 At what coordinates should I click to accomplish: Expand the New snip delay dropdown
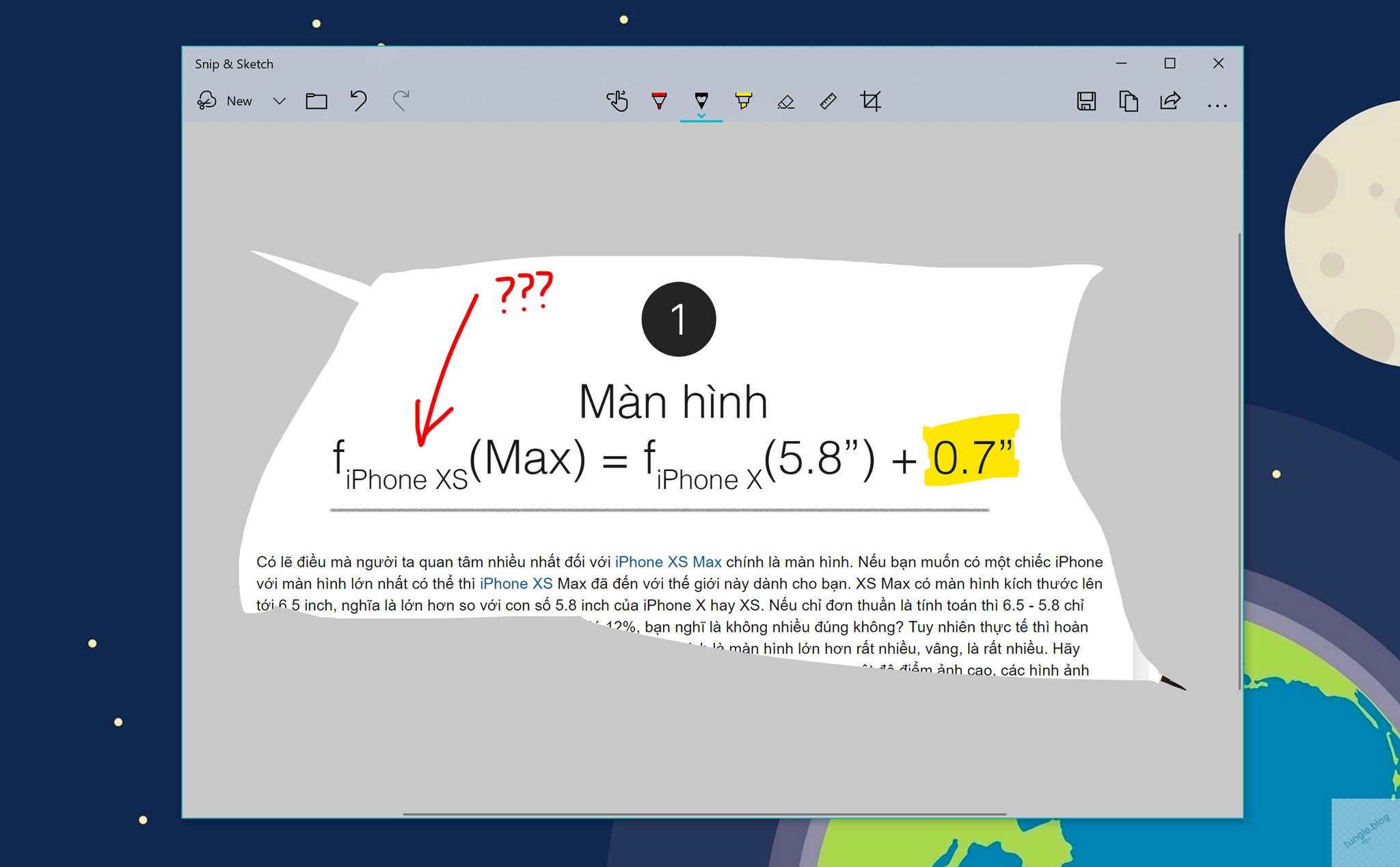[x=279, y=101]
